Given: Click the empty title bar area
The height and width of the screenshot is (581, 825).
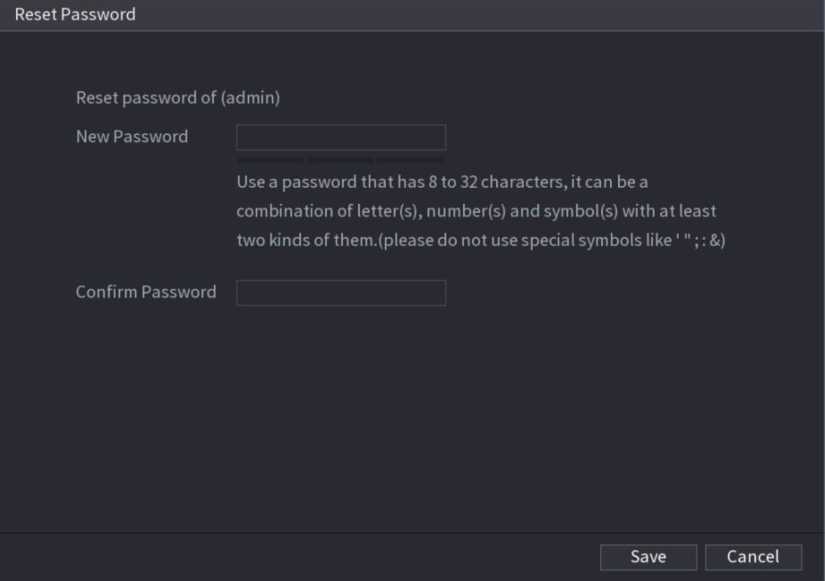Looking at the screenshot, I should click(x=480, y=15).
